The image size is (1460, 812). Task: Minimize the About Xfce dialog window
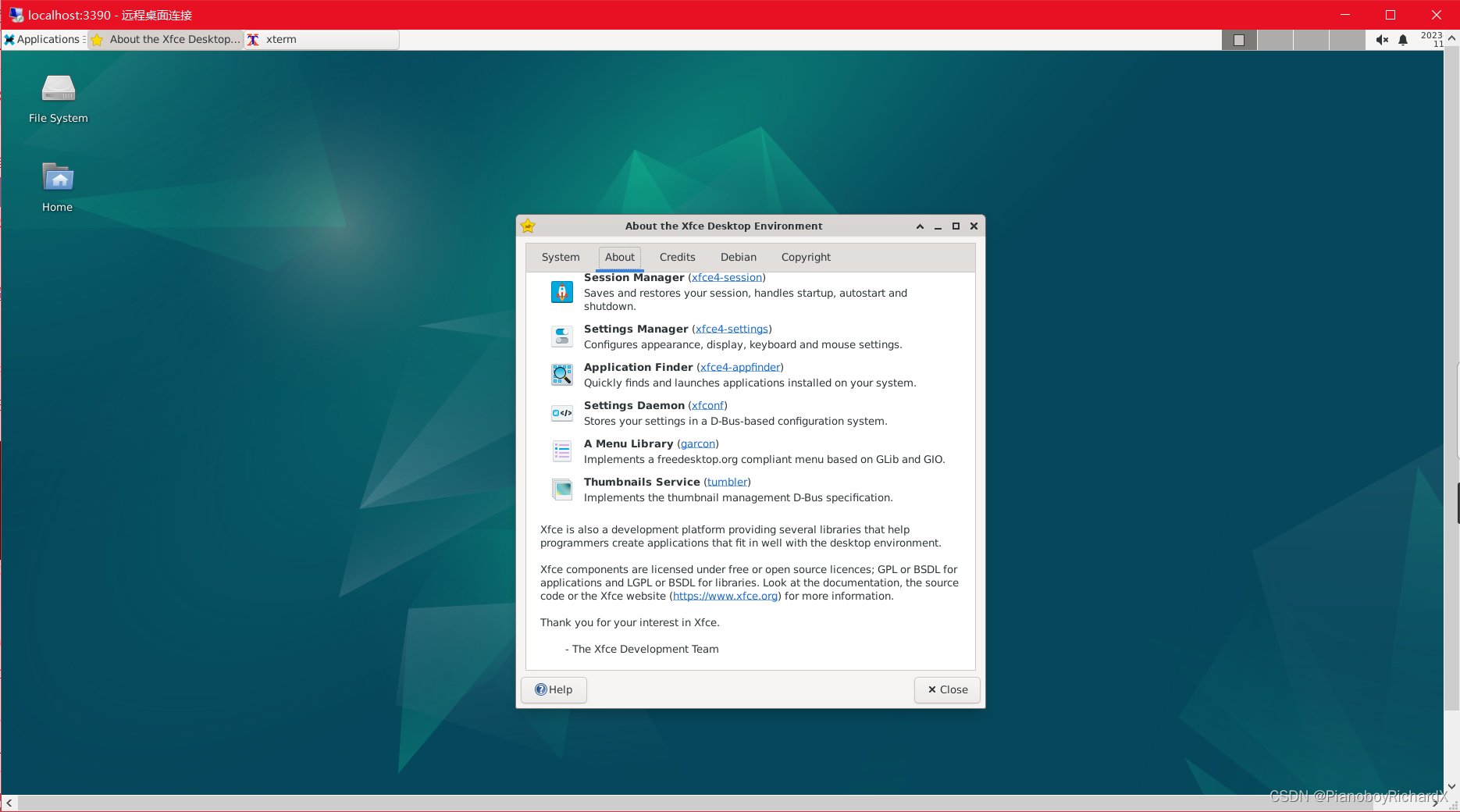[938, 226]
